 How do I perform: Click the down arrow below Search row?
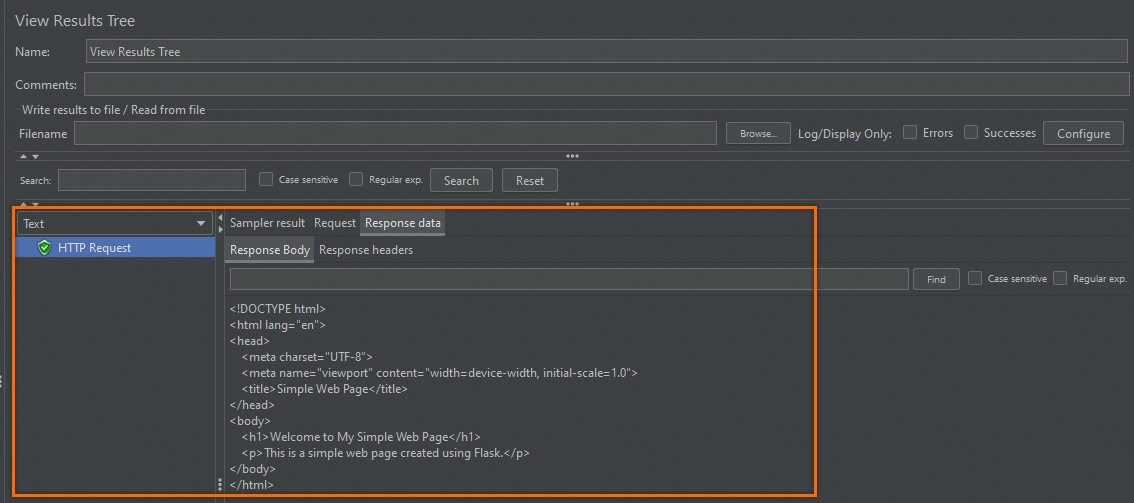pos(35,205)
